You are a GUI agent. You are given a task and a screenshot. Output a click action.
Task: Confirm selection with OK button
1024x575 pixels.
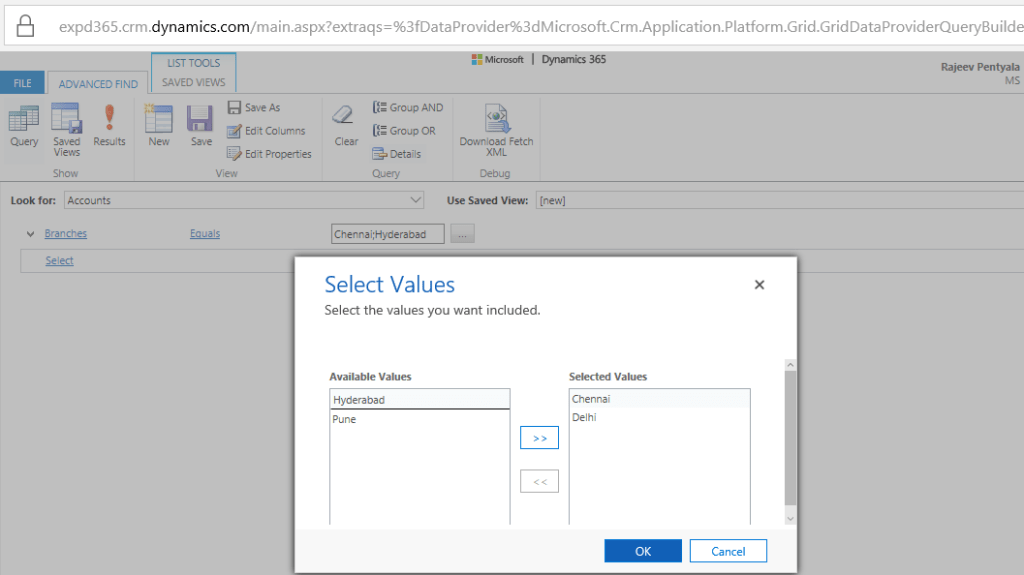click(643, 551)
